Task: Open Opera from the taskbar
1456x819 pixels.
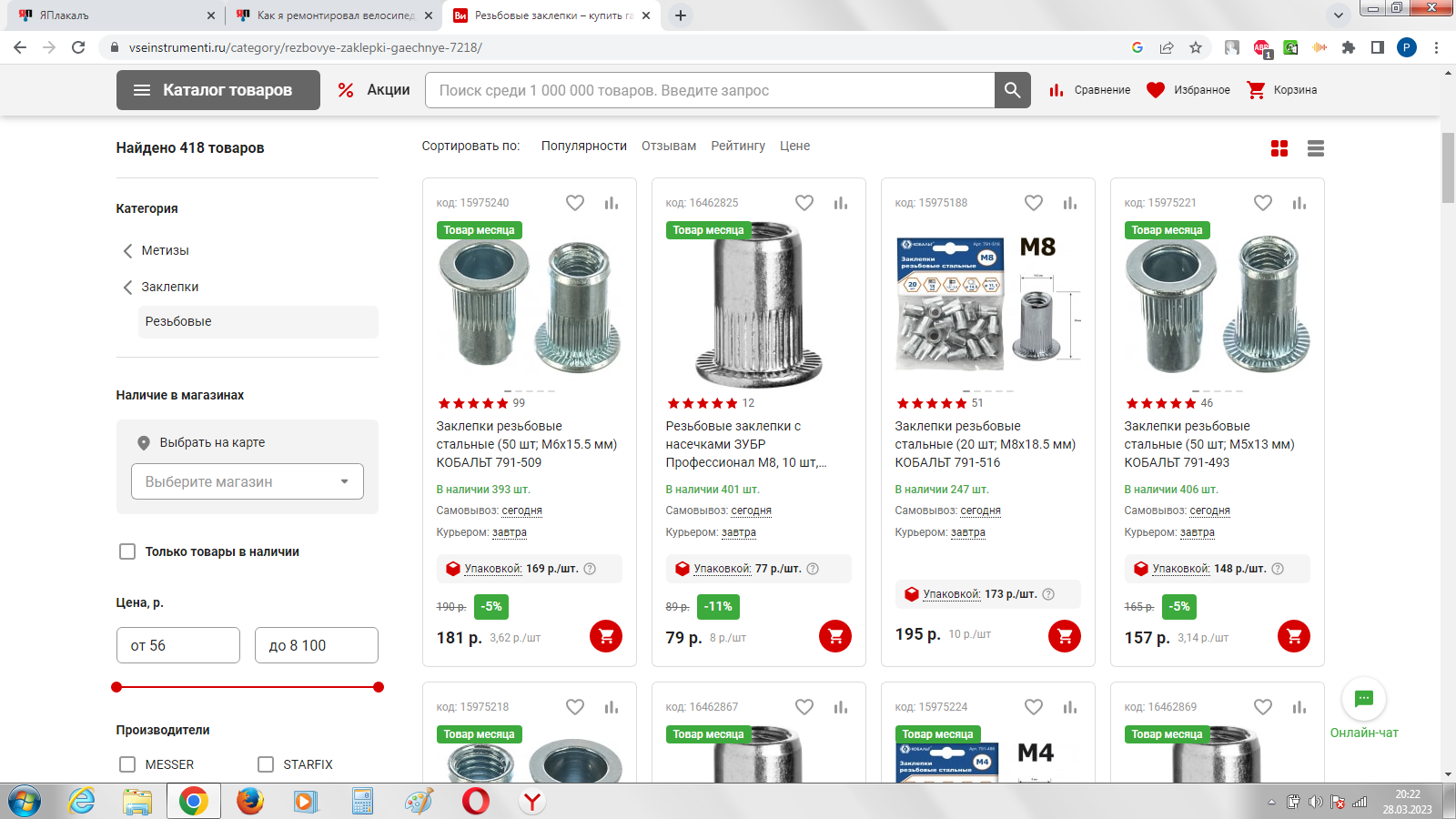Action: point(476,802)
